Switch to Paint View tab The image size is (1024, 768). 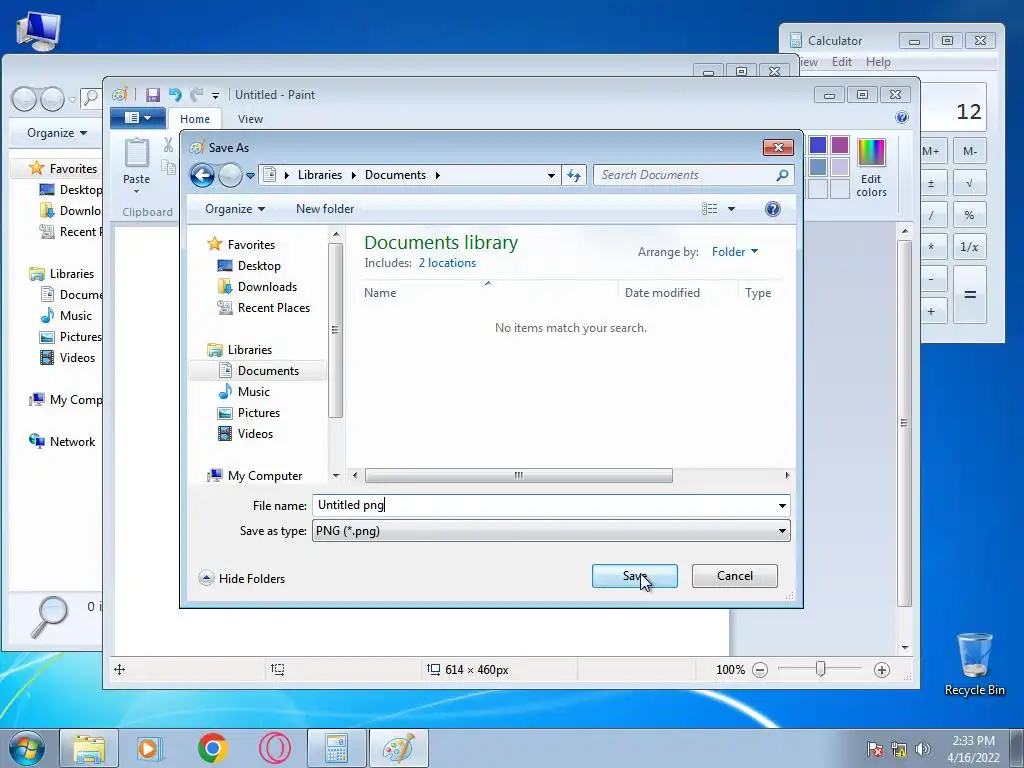[250, 119]
